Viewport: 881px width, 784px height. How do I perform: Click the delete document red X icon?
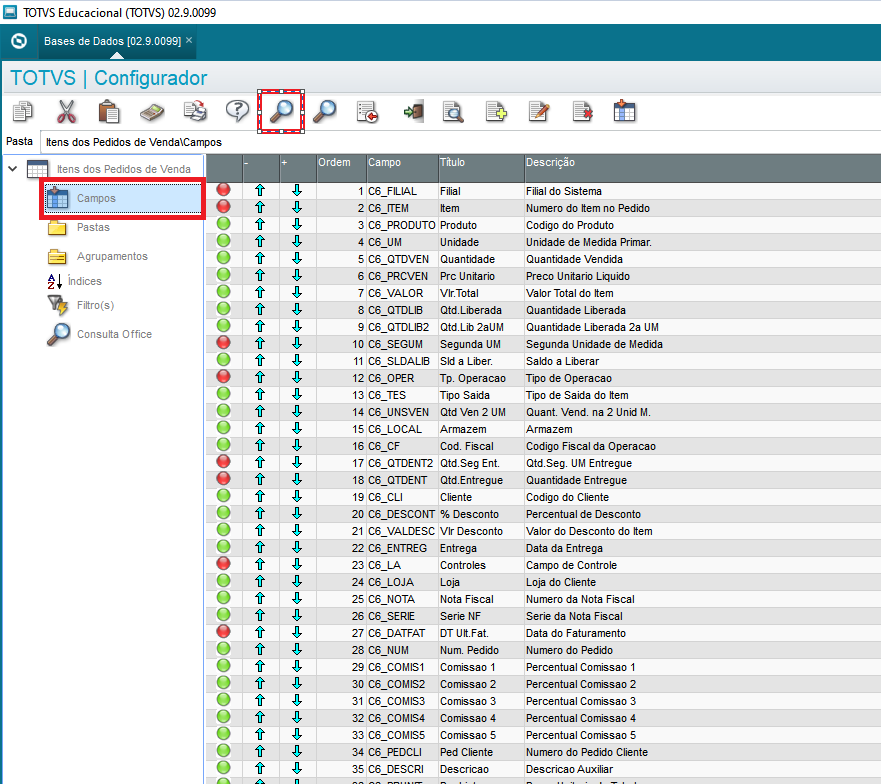coord(582,111)
